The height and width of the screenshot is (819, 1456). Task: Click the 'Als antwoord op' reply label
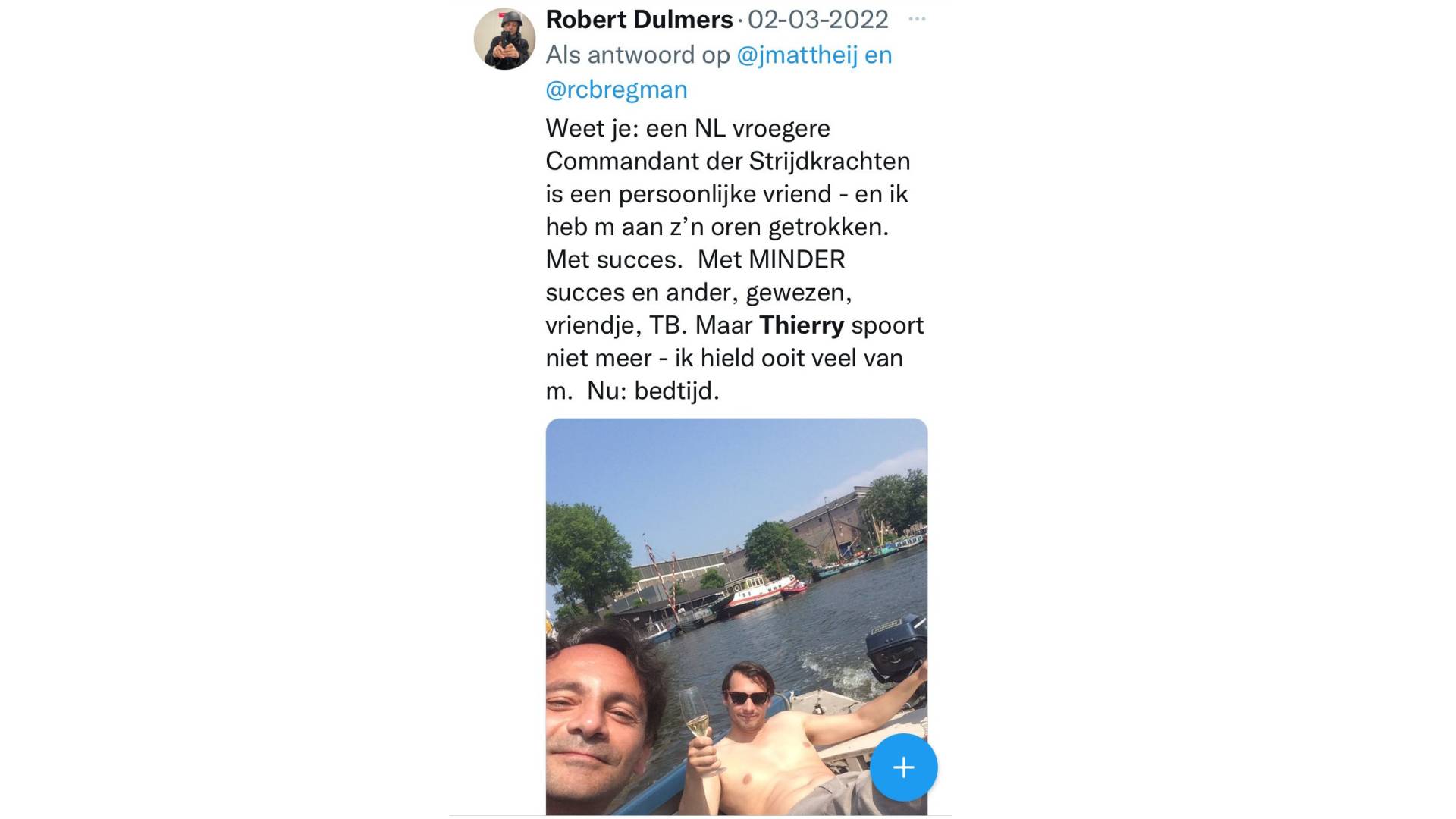coord(638,55)
